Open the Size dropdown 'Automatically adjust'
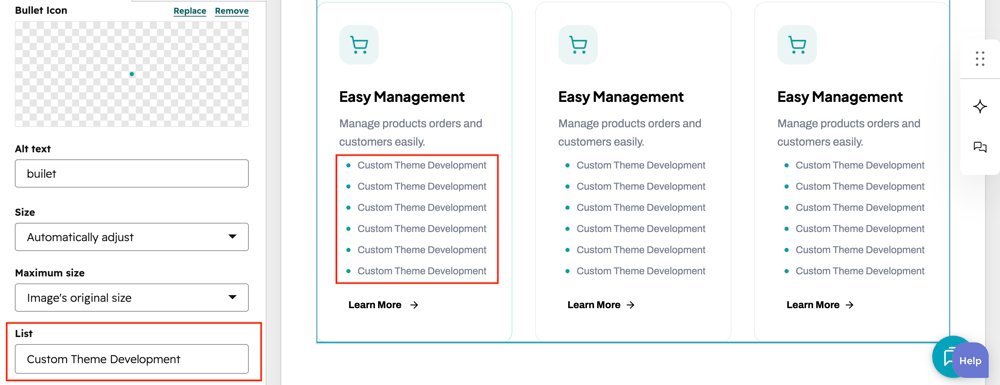 coord(132,237)
